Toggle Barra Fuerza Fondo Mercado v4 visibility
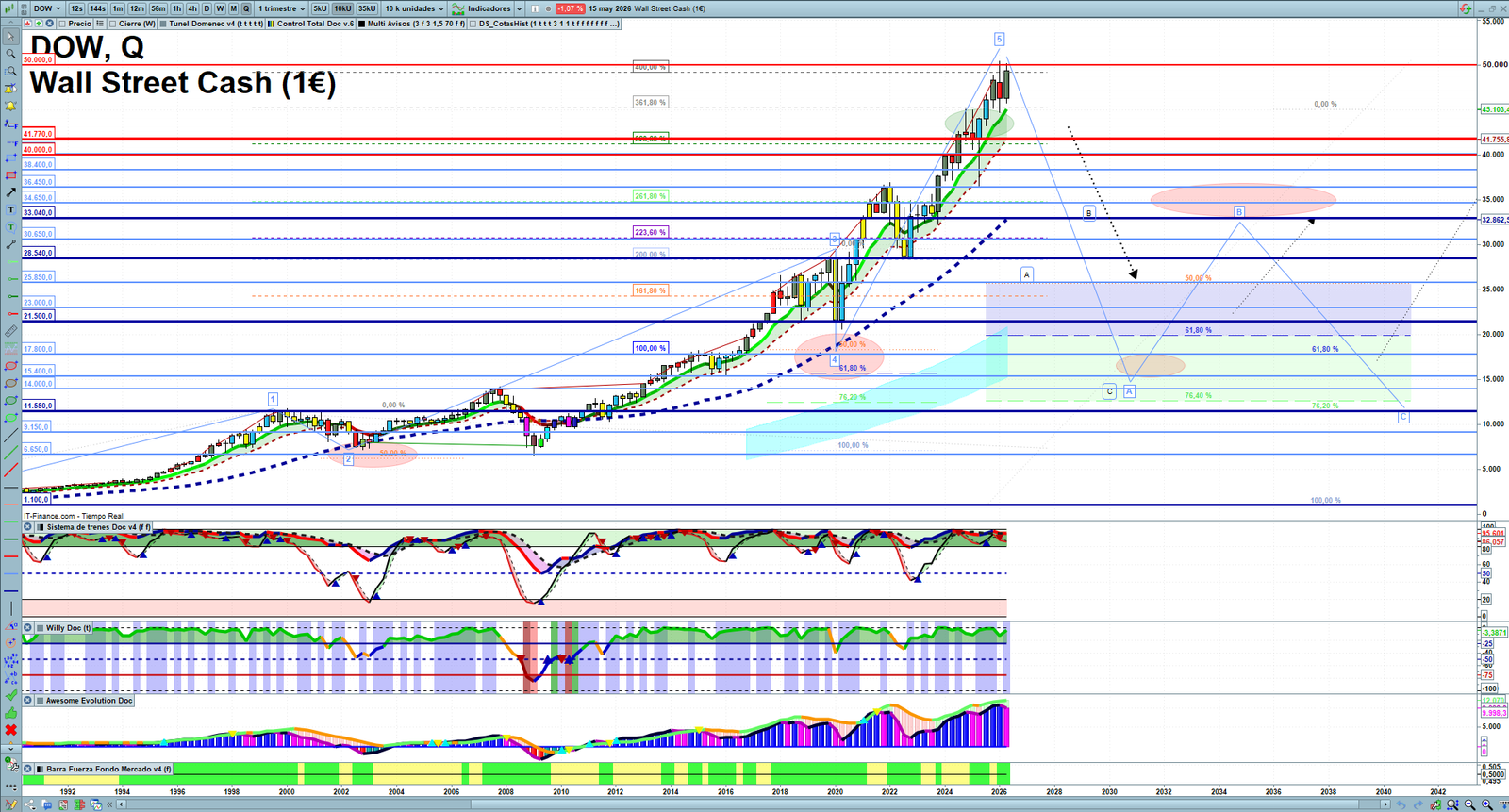The image size is (1509, 812). pyautogui.click(x=27, y=770)
